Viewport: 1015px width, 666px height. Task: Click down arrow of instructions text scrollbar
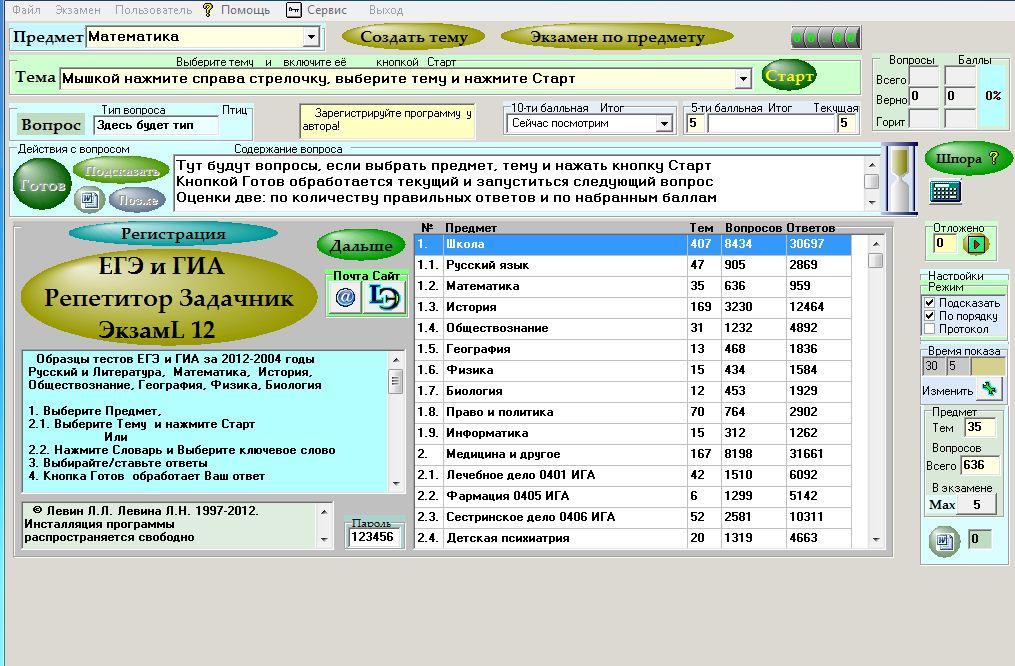coord(396,483)
